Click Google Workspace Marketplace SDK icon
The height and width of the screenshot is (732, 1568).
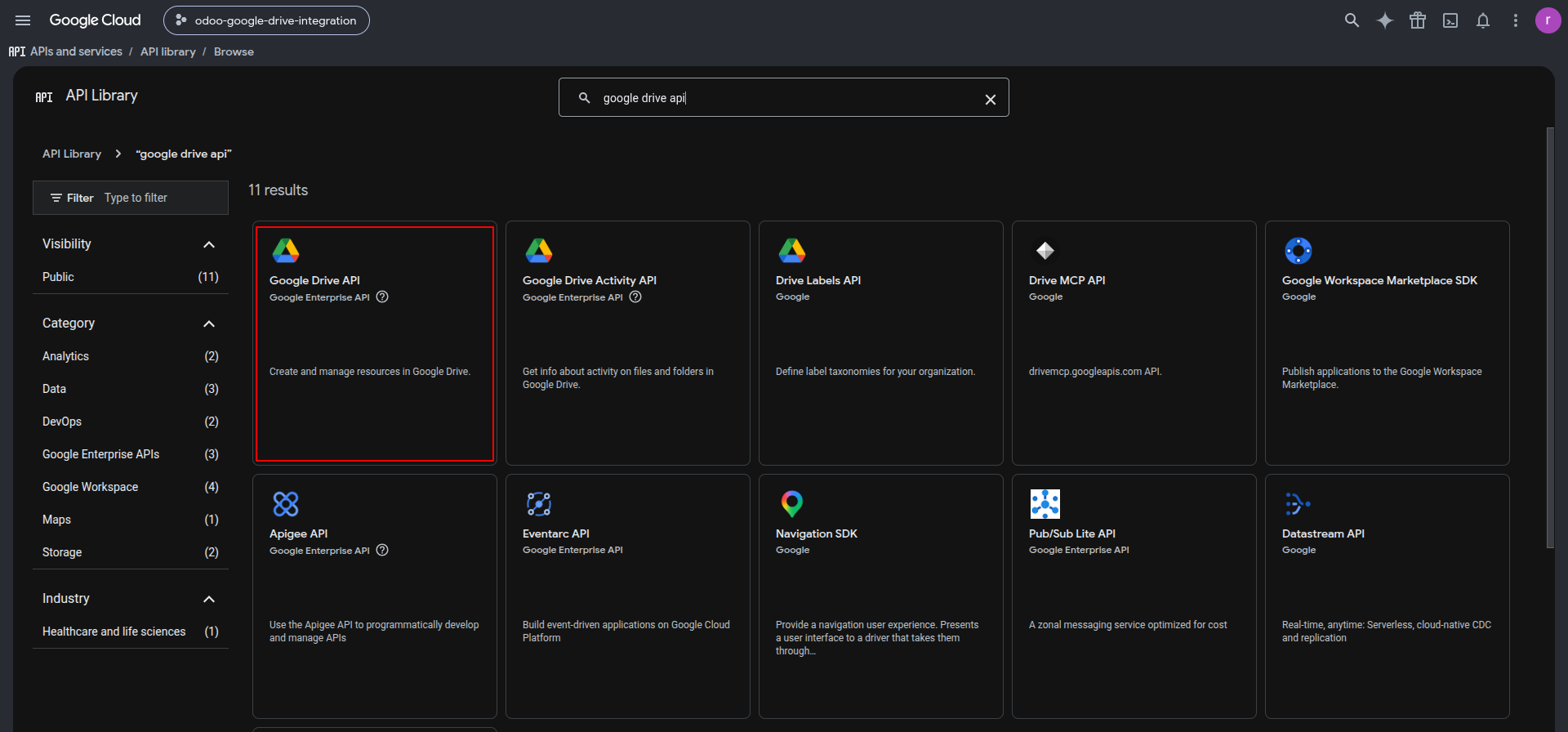coord(1298,251)
